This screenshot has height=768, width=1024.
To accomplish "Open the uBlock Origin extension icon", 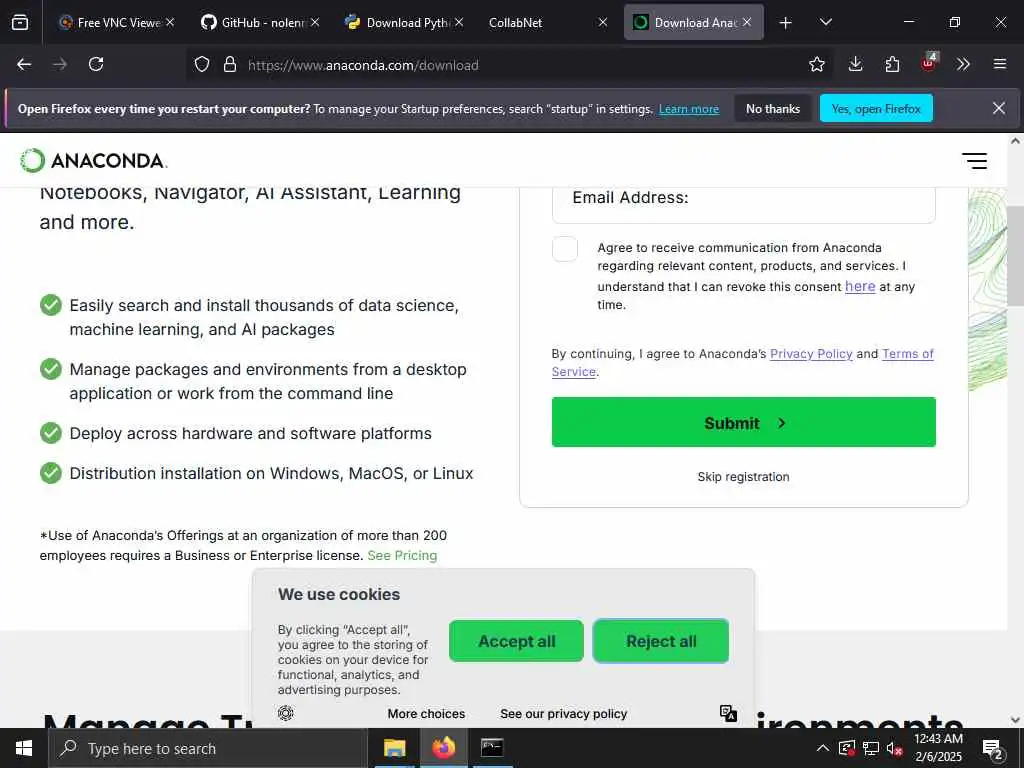I will tap(929, 63).
